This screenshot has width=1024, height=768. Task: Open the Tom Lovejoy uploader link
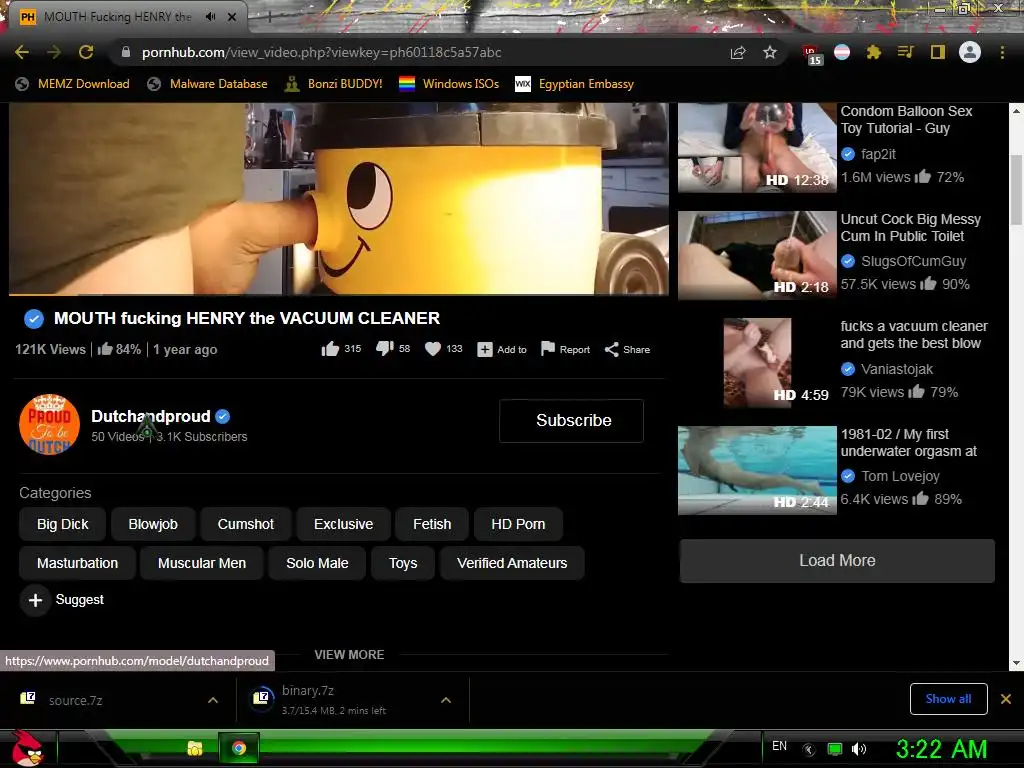[x=900, y=476]
